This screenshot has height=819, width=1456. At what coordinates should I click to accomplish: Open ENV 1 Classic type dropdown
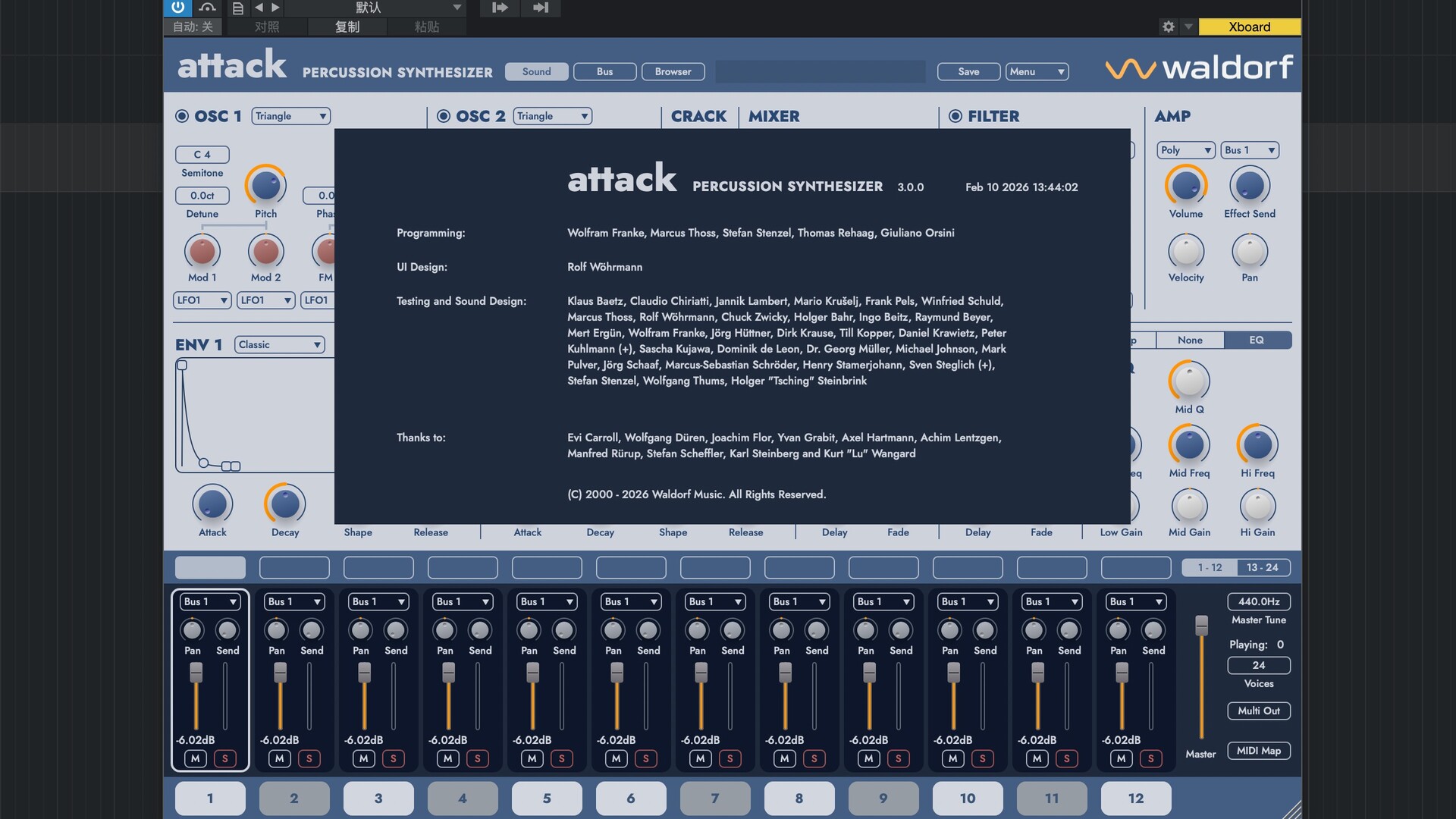pyautogui.click(x=280, y=344)
